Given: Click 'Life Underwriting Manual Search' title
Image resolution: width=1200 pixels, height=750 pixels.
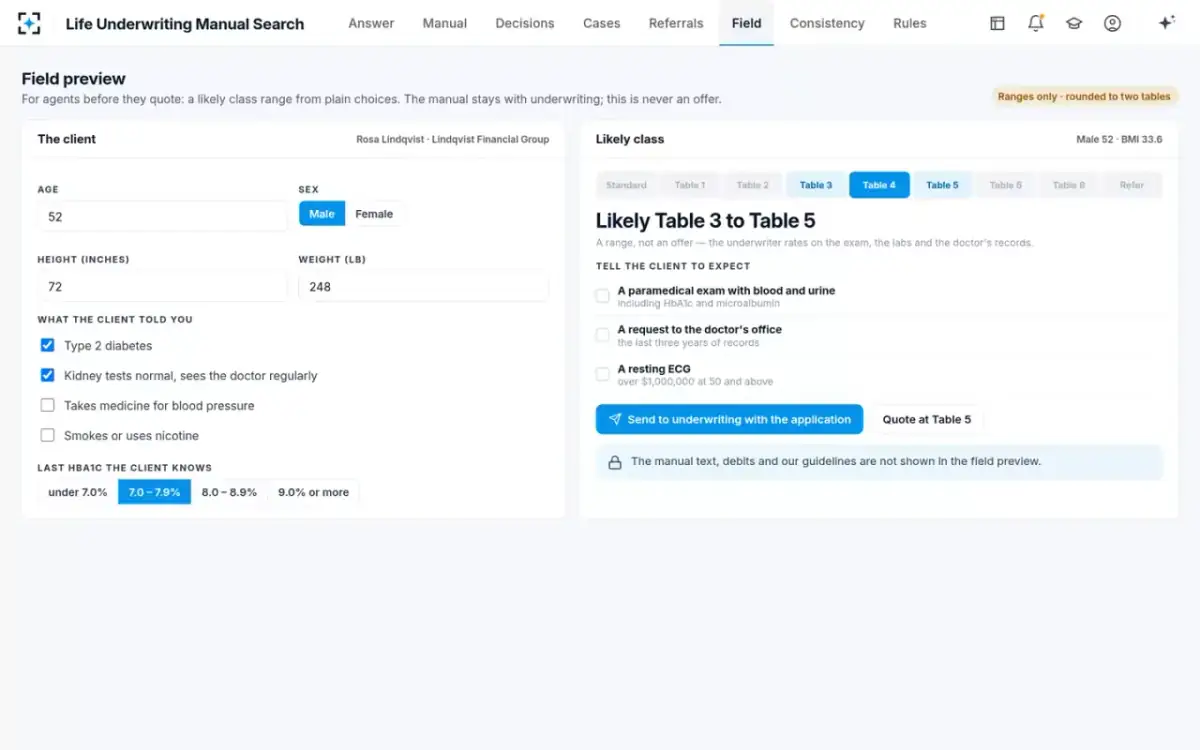Looking at the screenshot, I should coord(185,23).
